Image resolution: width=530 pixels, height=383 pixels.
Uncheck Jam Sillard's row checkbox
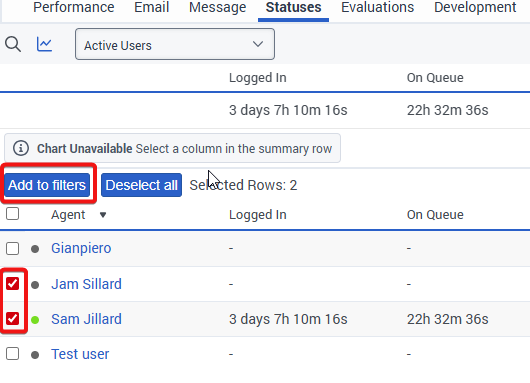pos(13,284)
